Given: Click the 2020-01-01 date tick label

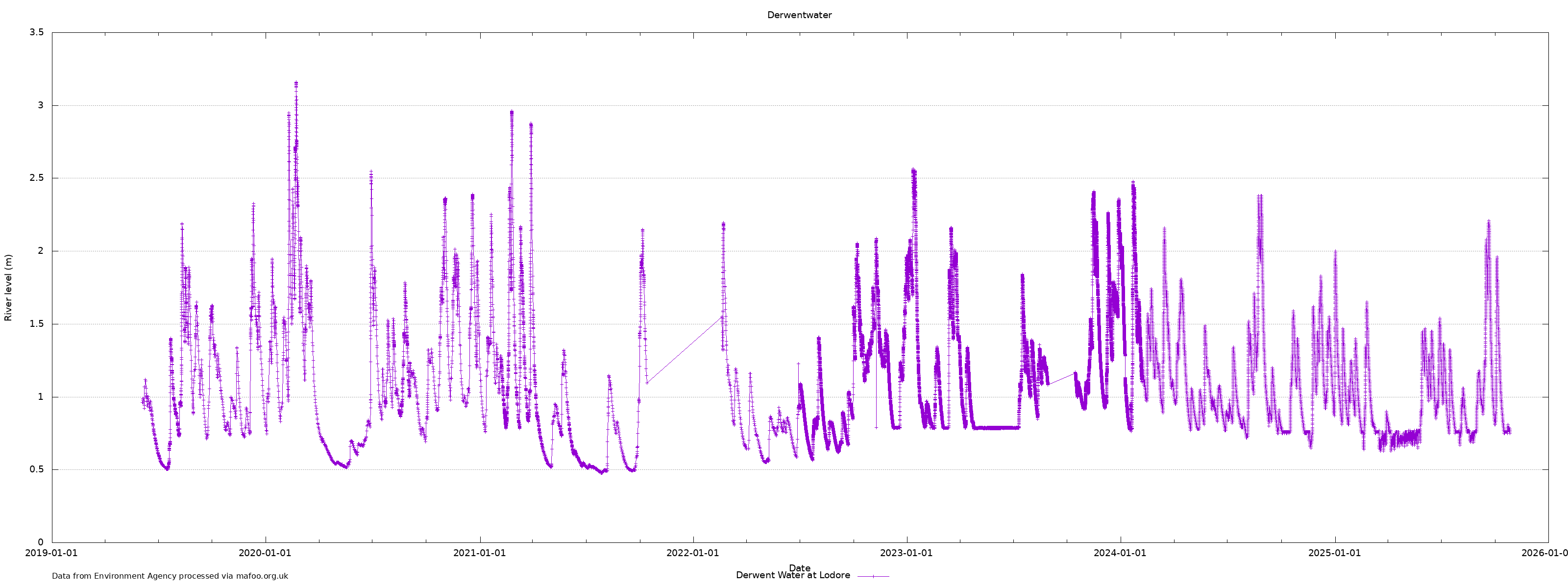Looking at the screenshot, I should click(265, 553).
